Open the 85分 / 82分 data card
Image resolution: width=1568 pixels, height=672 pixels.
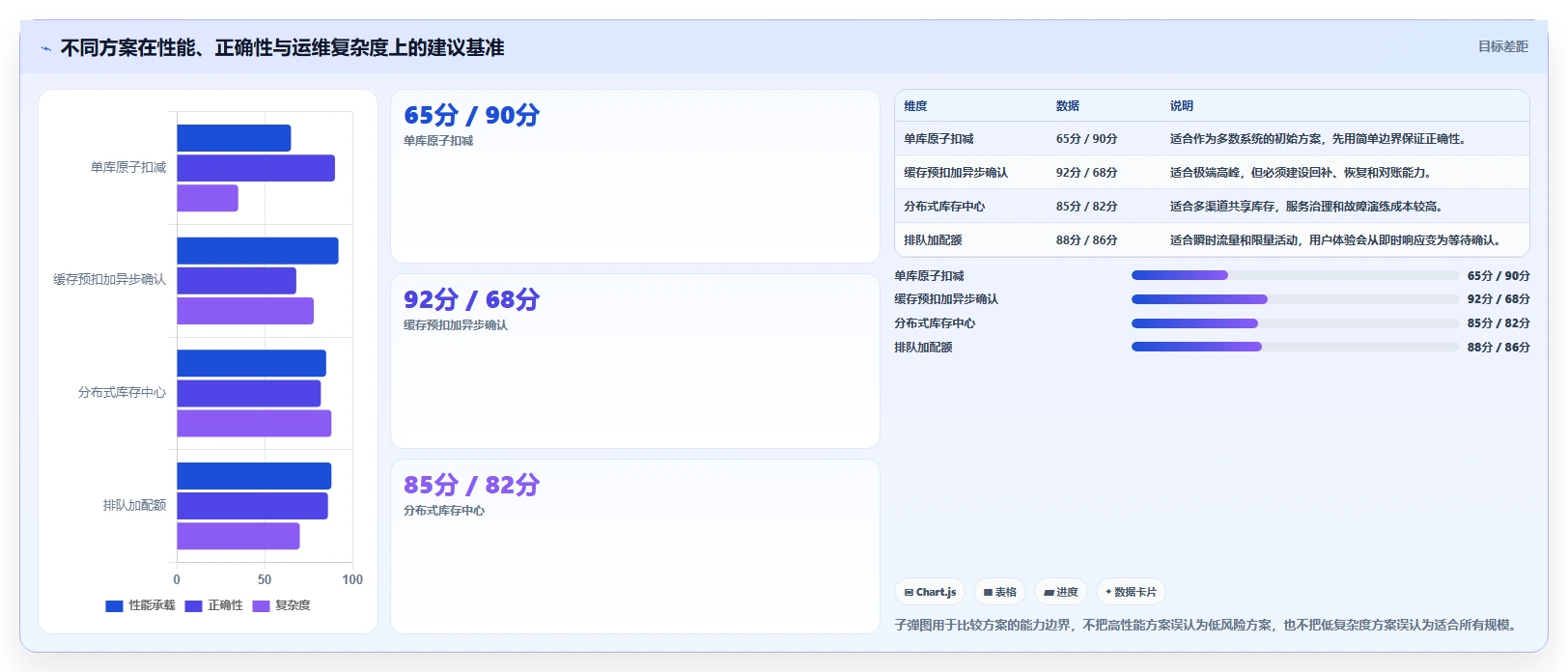tap(634, 546)
